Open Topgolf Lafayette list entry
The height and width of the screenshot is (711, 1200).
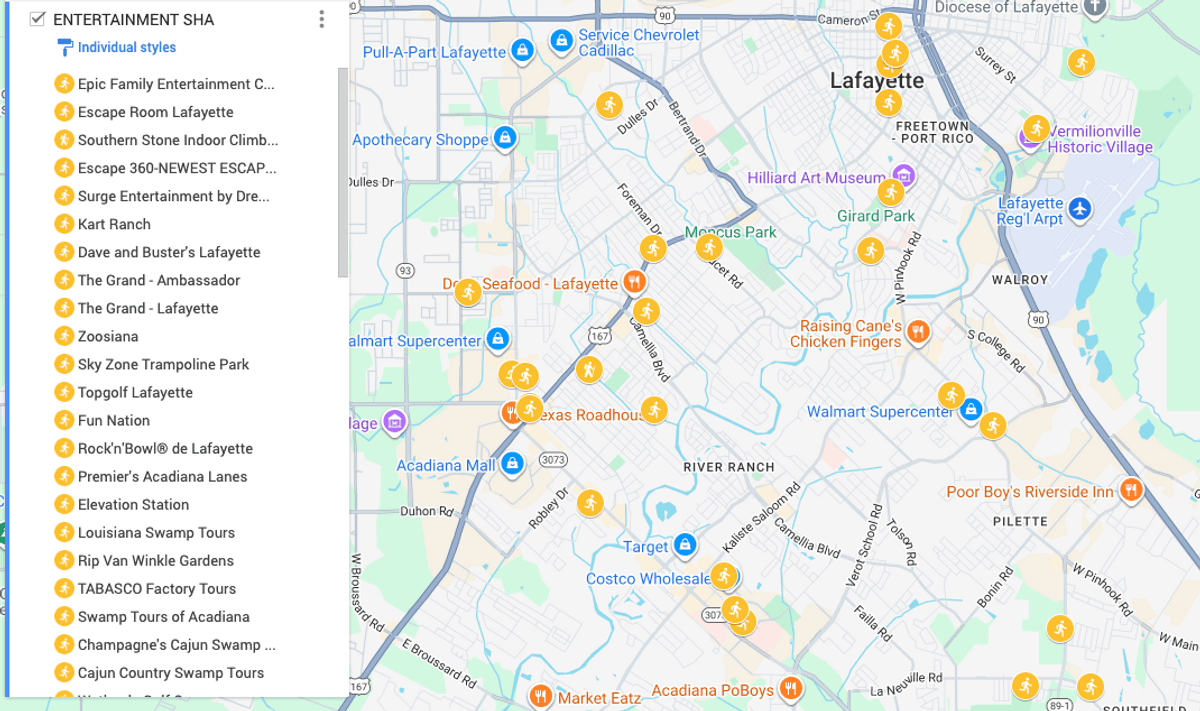[135, 392]
